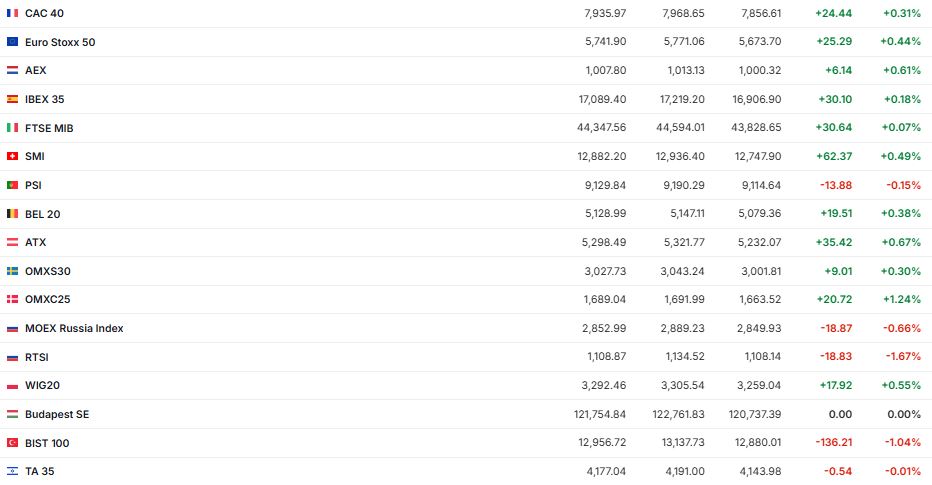
Task: Click the Israel flag icon beside TA 35
Action: (x=12, y=471)
